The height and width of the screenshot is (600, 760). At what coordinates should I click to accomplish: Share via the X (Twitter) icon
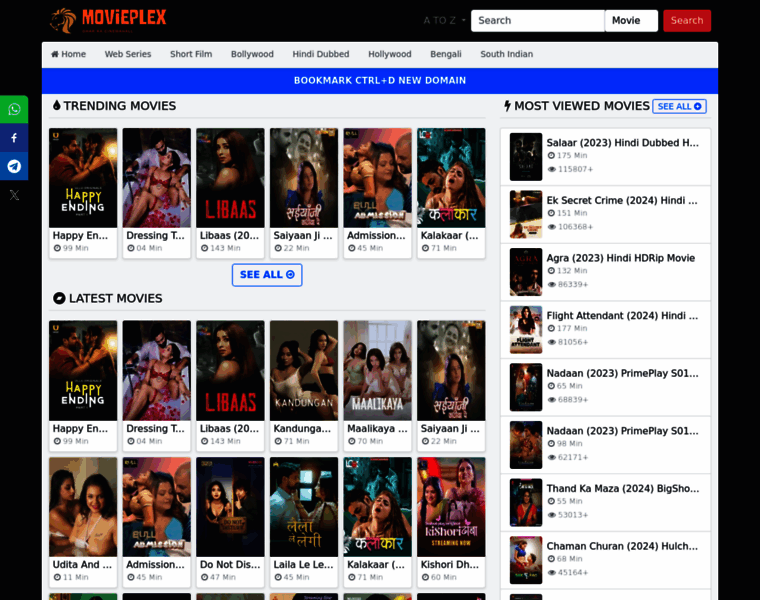click(x=14, y=195)
